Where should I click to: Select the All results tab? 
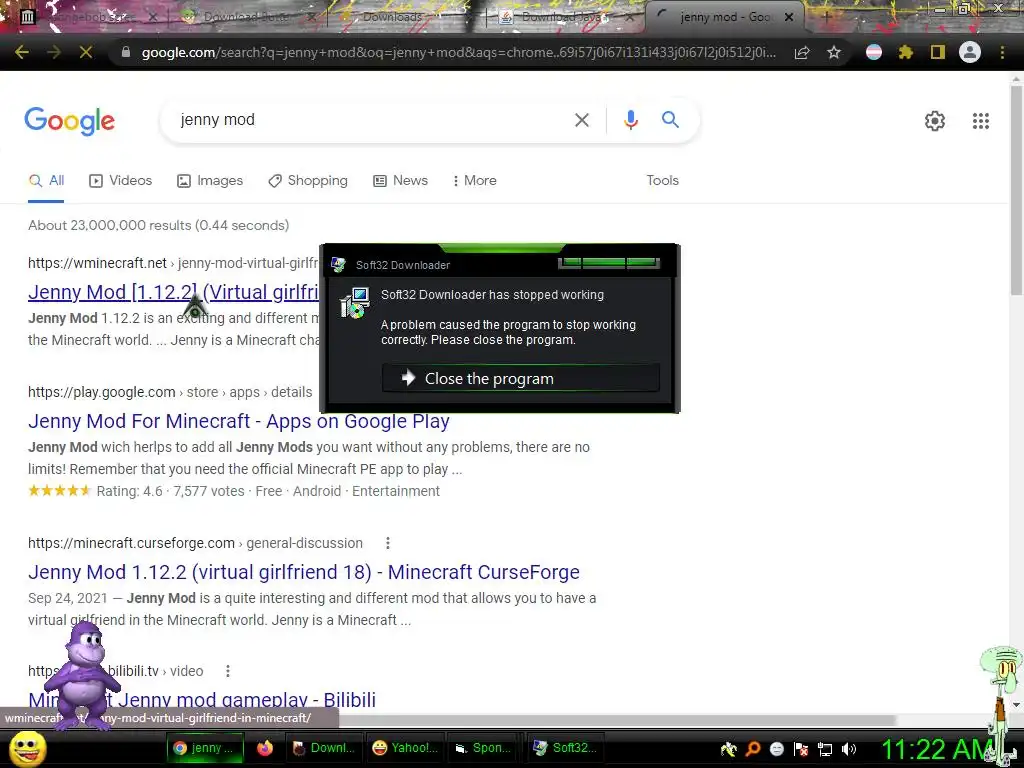(x=46, y=181)
